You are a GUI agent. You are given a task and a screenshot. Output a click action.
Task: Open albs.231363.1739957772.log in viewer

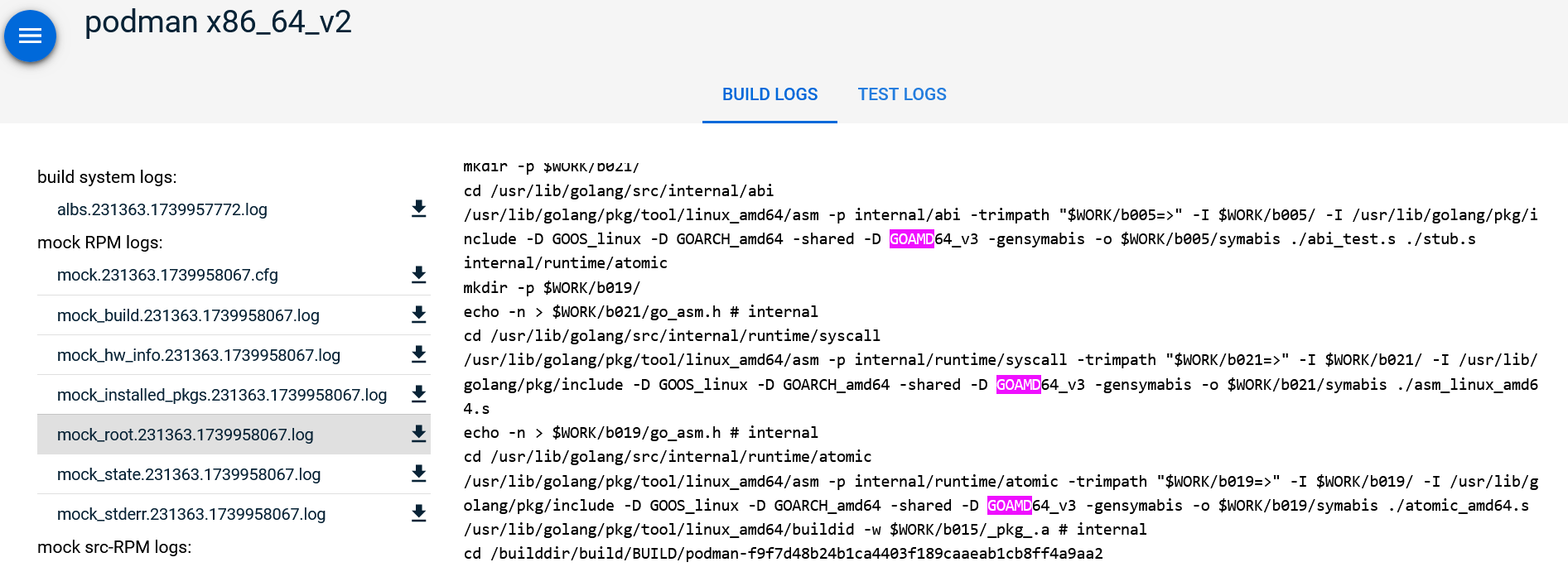coord(162,209)
